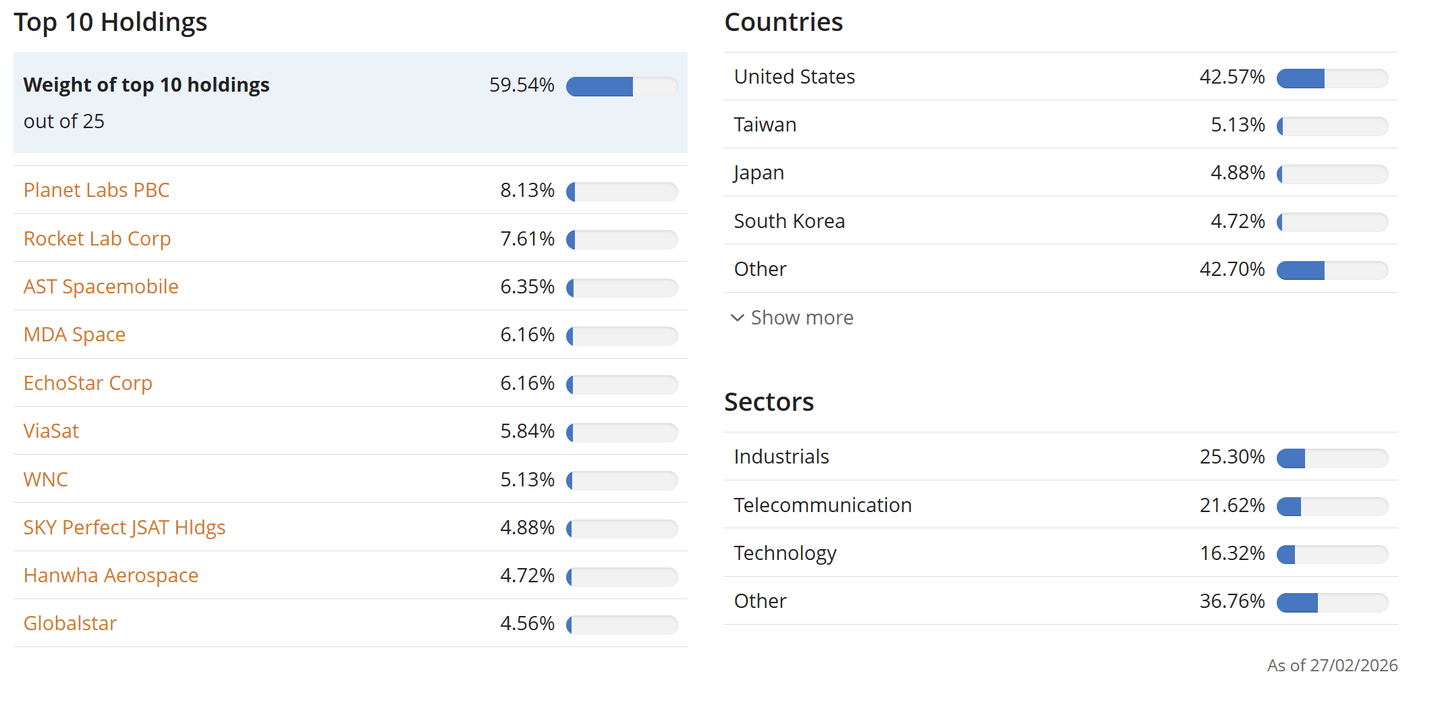Screen dimensions: 1440x707
Task: Open MDA Space holding page
Action: click(74, 334)
